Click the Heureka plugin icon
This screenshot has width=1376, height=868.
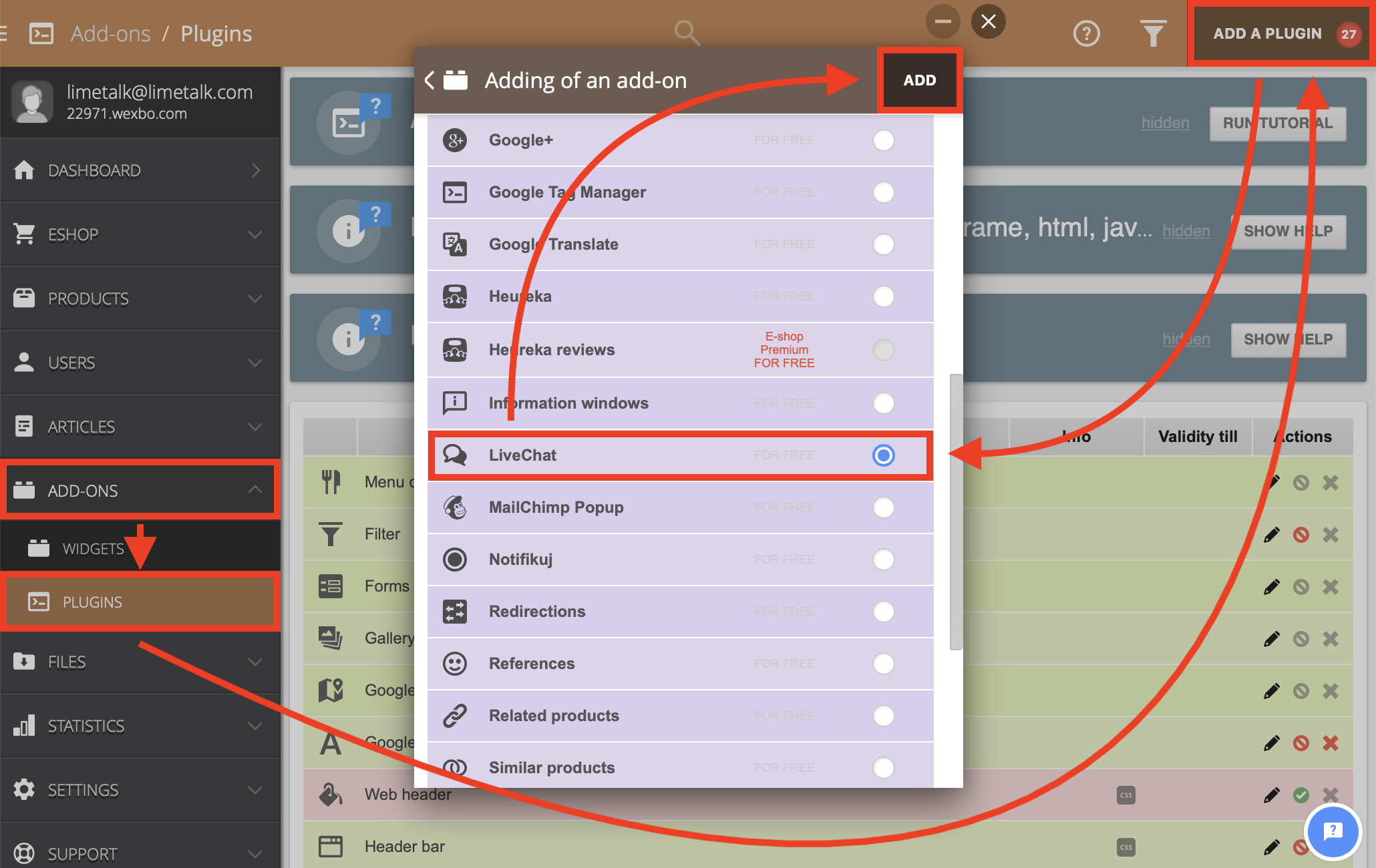pyautogui.click(x=455, y=296)
